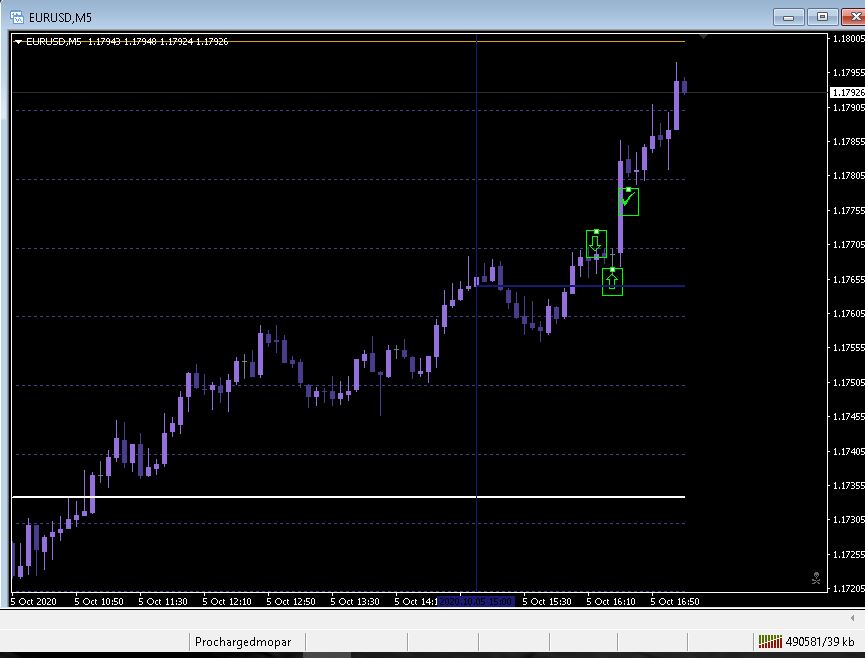Click the 5 Oct 16:50 time axis label
Screen dimensions: 865x658
pyautogui.click(x=675, y=601)
